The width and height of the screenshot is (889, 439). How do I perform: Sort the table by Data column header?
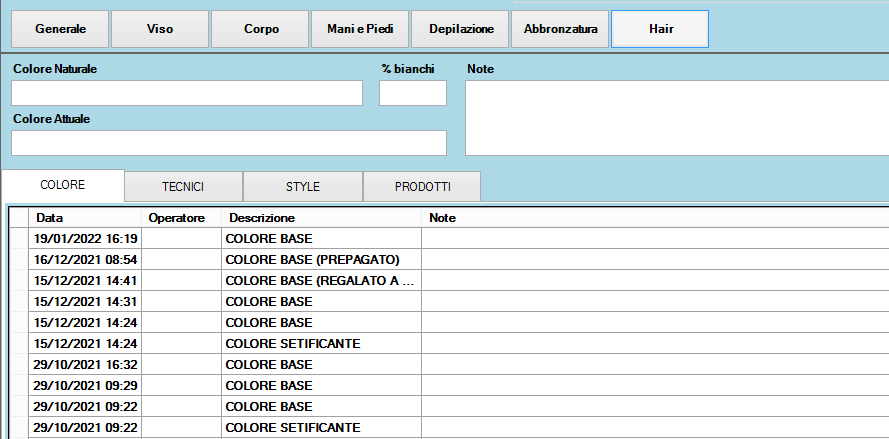point(85,217)
